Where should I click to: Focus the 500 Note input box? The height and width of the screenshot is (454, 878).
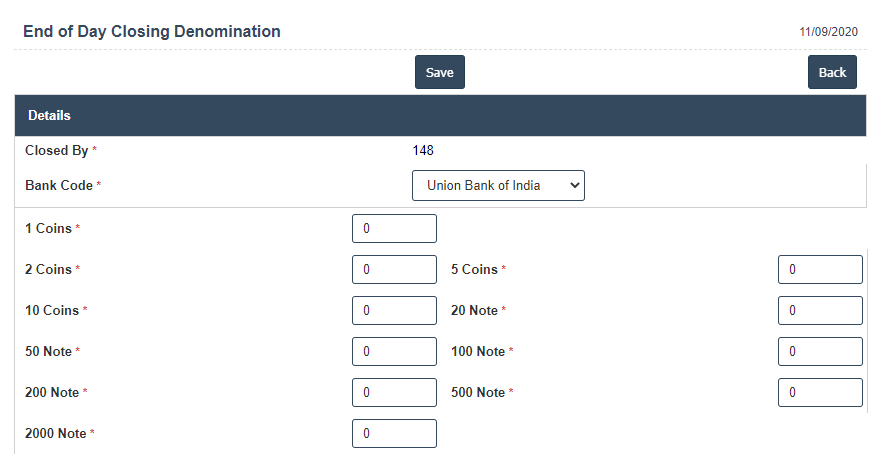tap(820, 392)
